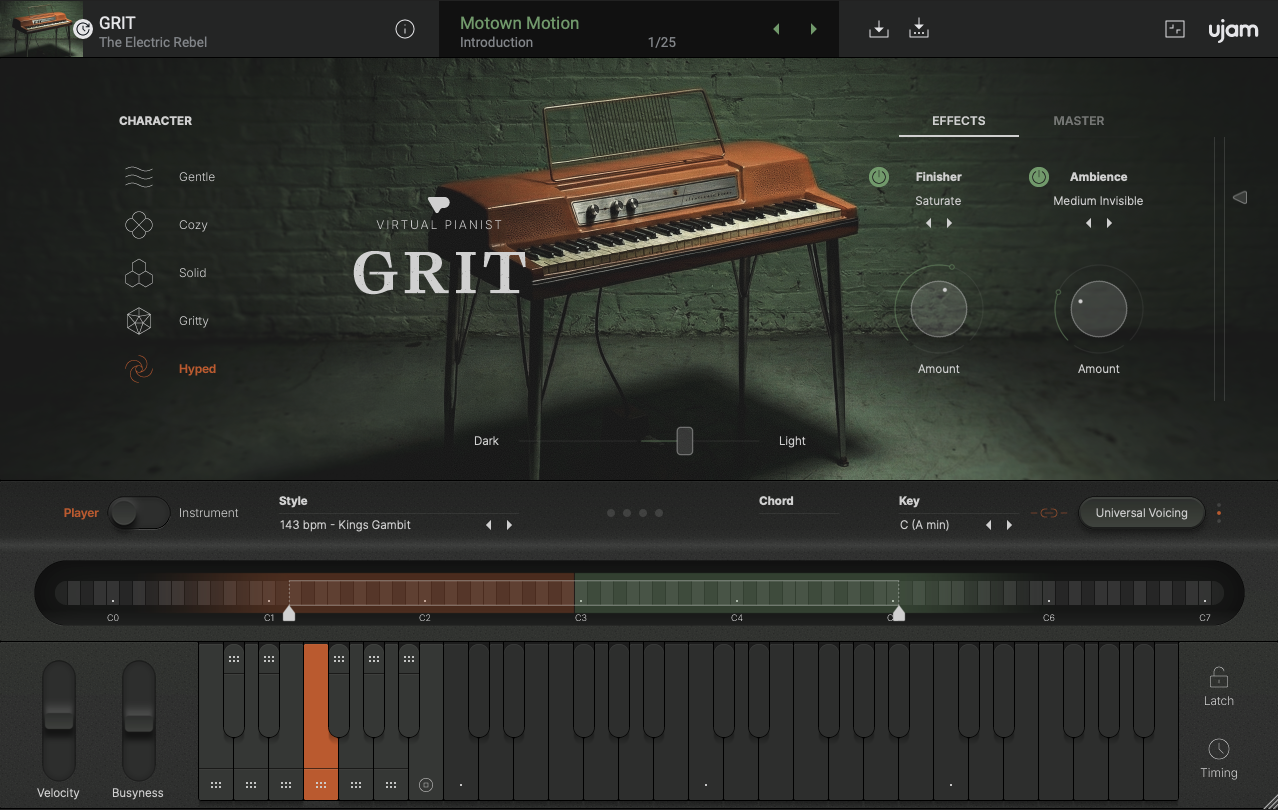Click the right range handle near C5
The height and width of the screenshot is (810, 1278).
coord(899,613)
